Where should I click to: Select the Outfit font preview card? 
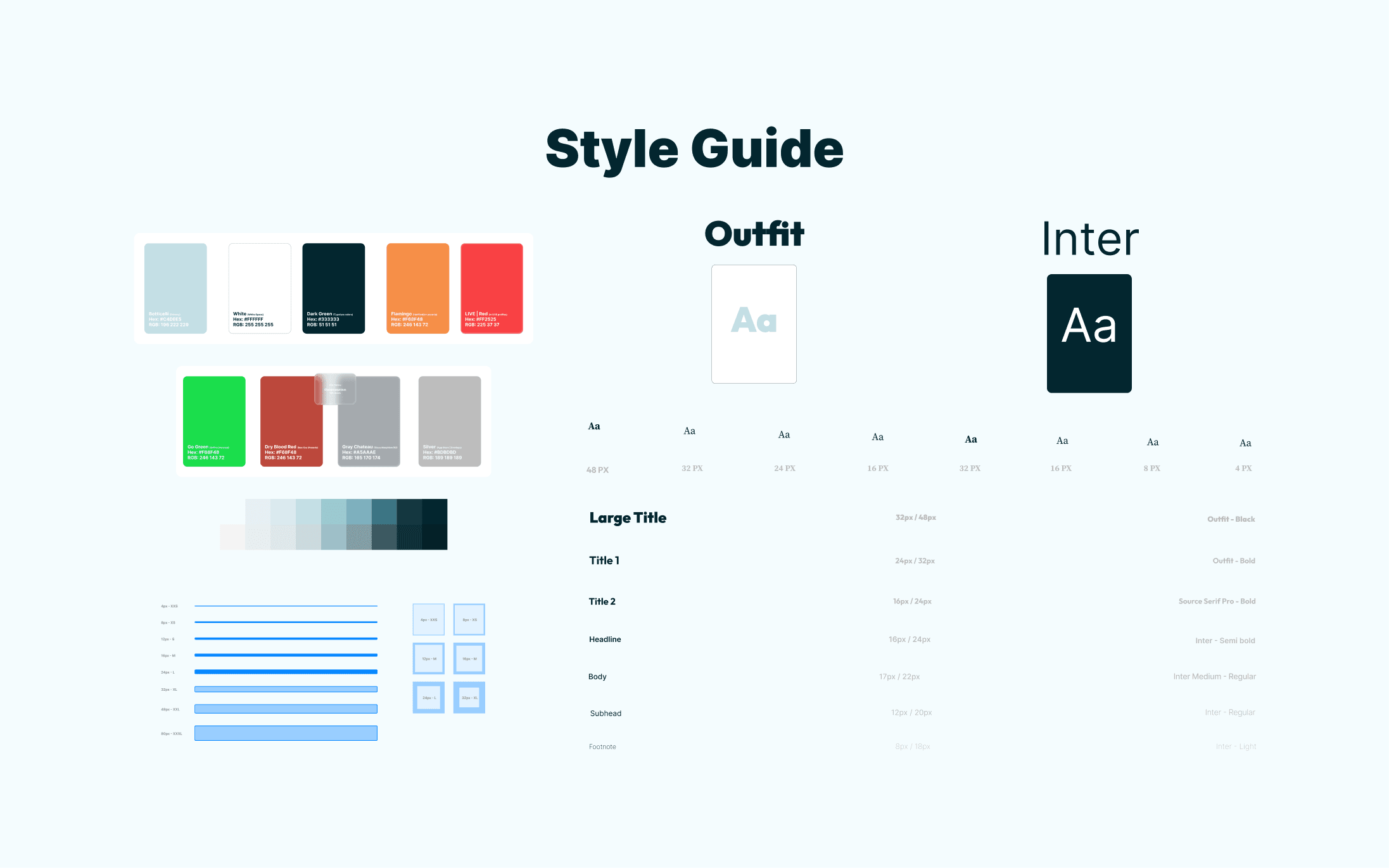(x=754, y=324)
